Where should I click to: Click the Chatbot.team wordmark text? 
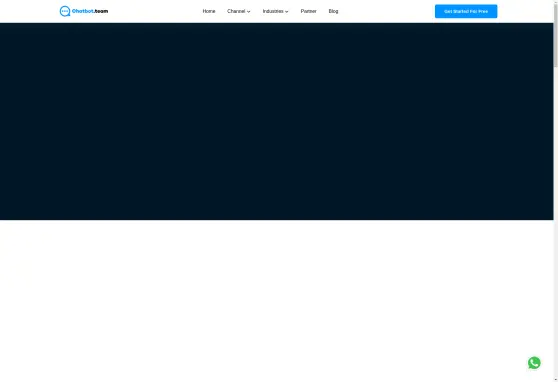[90, 11]
